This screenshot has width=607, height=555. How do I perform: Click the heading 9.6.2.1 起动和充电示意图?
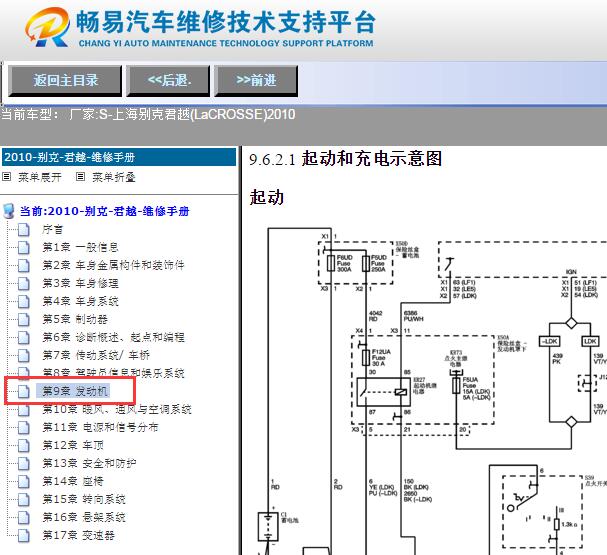tap(345, 159)
